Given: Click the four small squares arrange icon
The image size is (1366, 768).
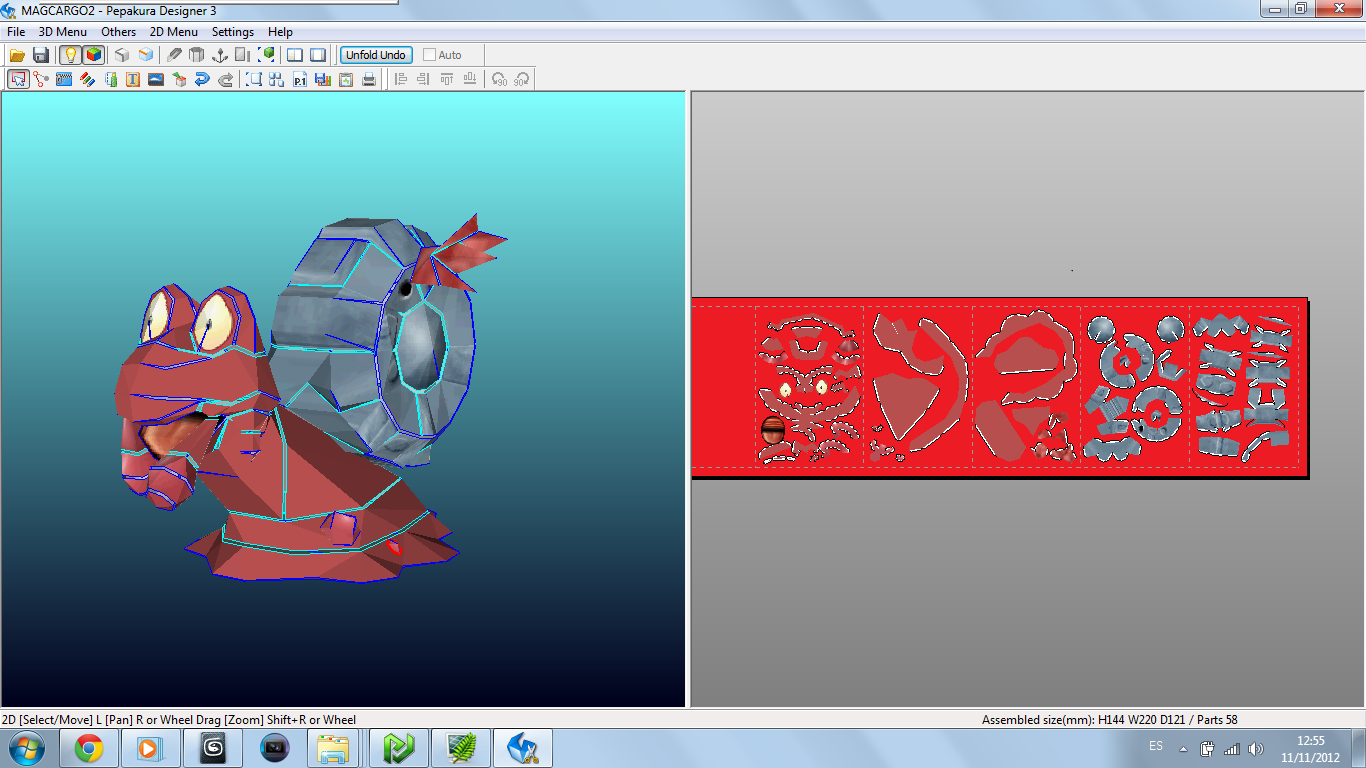Looking at the screenshot, I should pyautogui.click(x=277, y=79).
